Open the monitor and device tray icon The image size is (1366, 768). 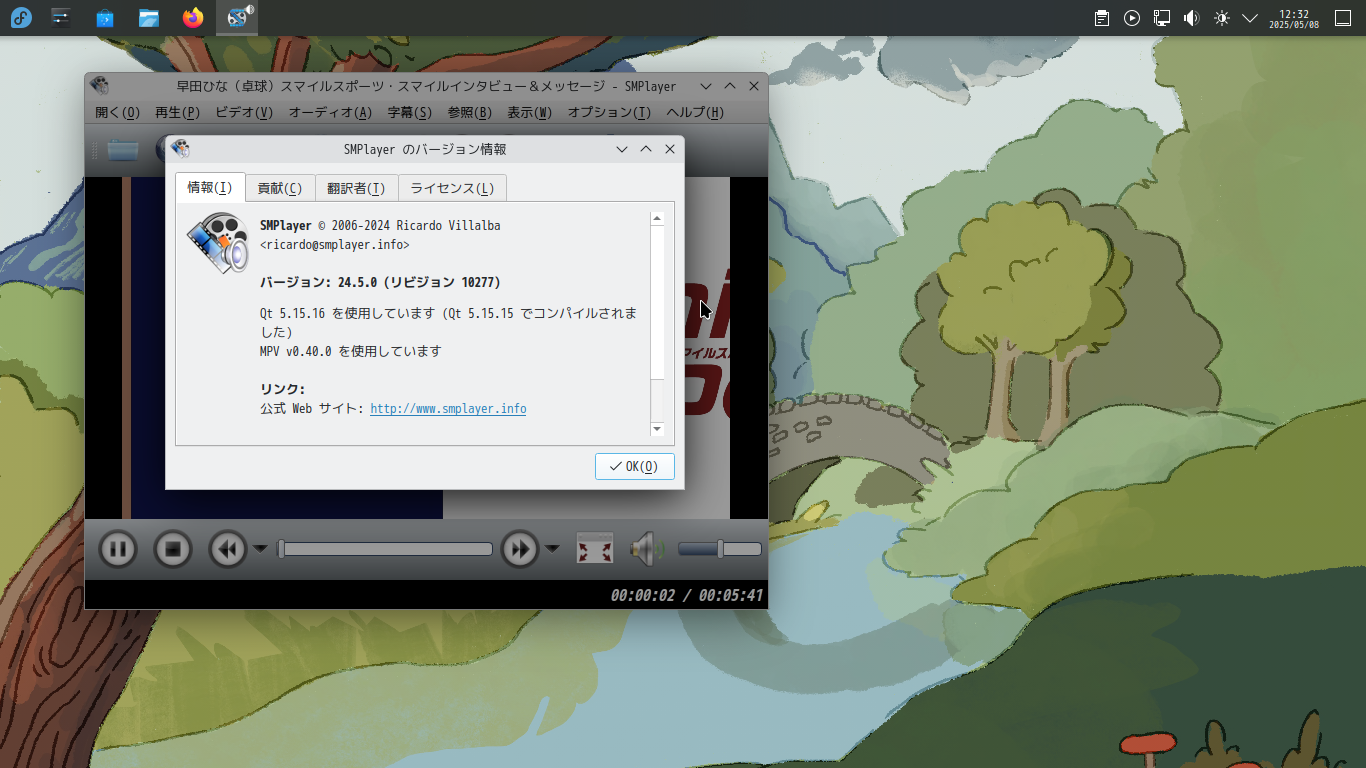[1162, 18]
